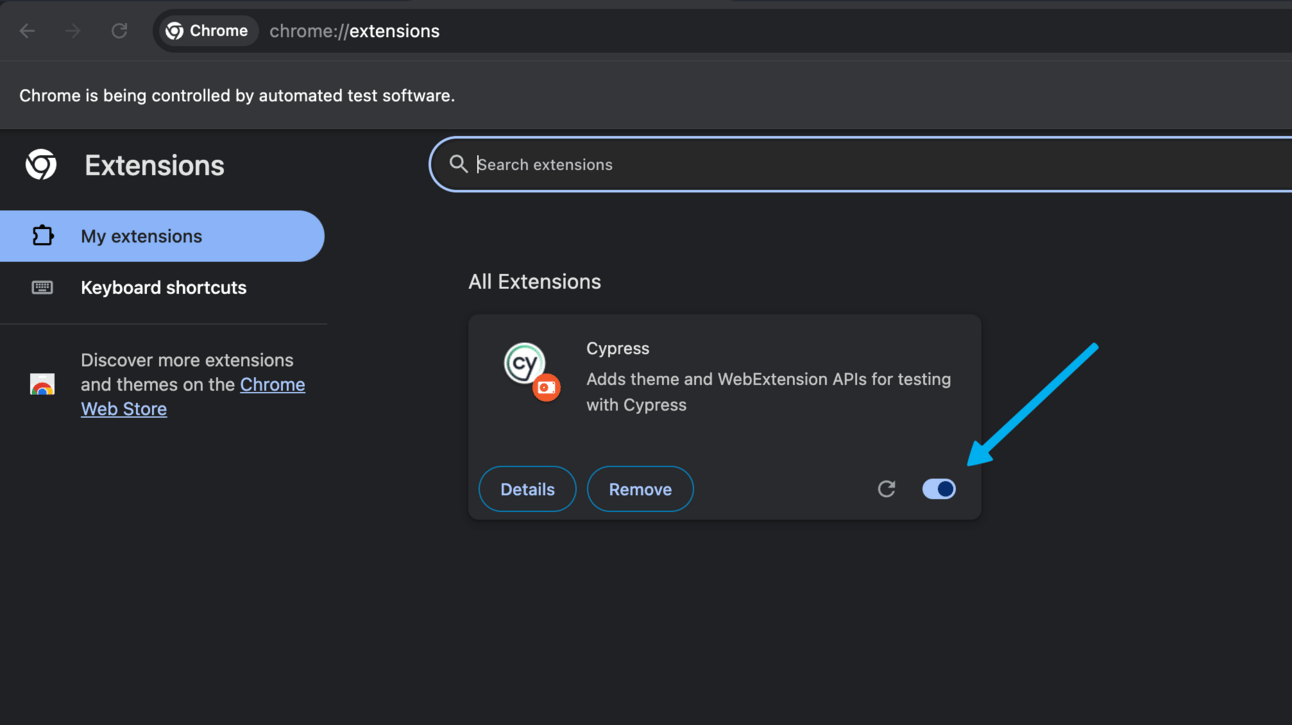Open the Chrome Web Store link
Image resolution: width=1292 pixels, height=725 pixels.
272,385
